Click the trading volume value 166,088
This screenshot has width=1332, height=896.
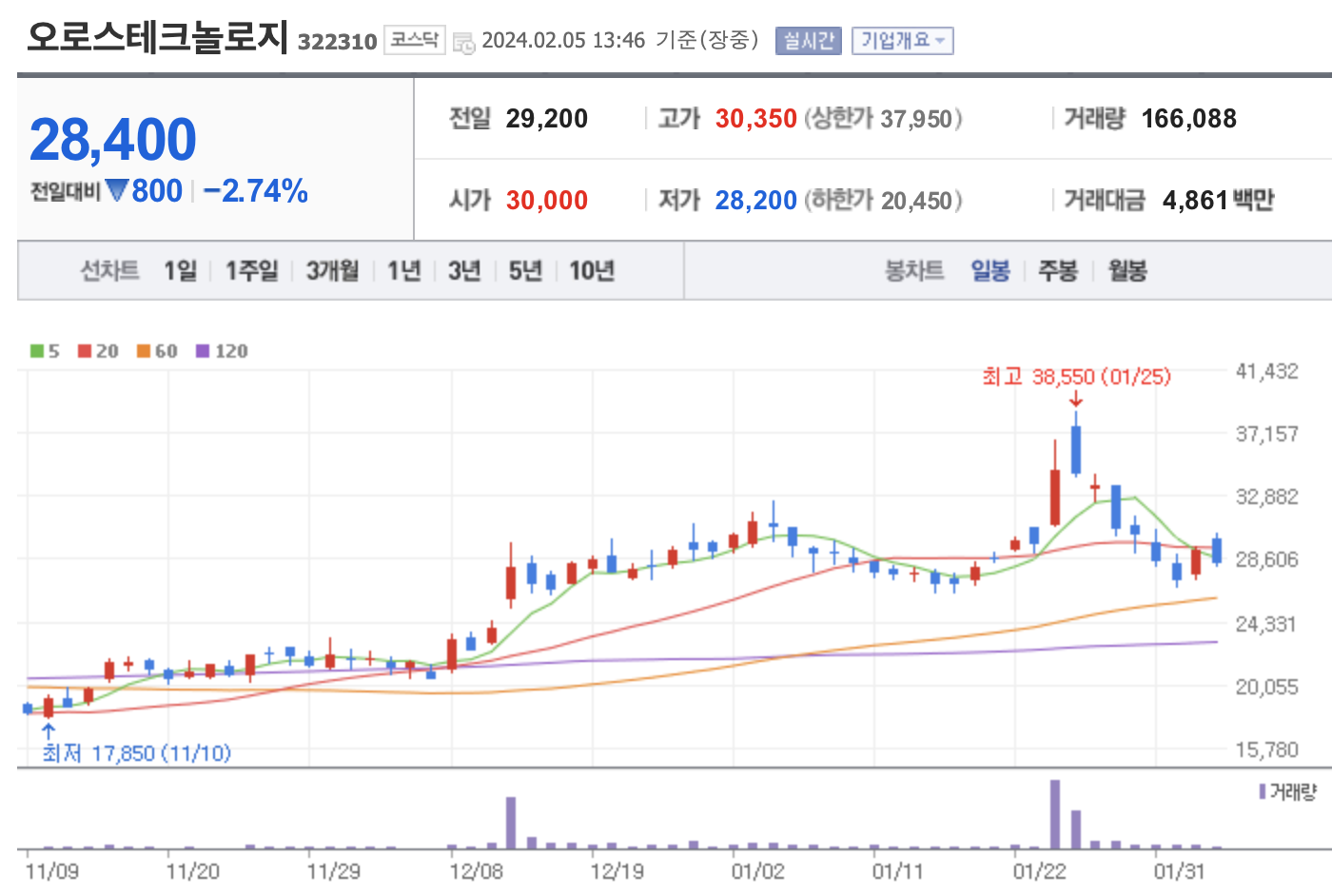point(1189,119)
